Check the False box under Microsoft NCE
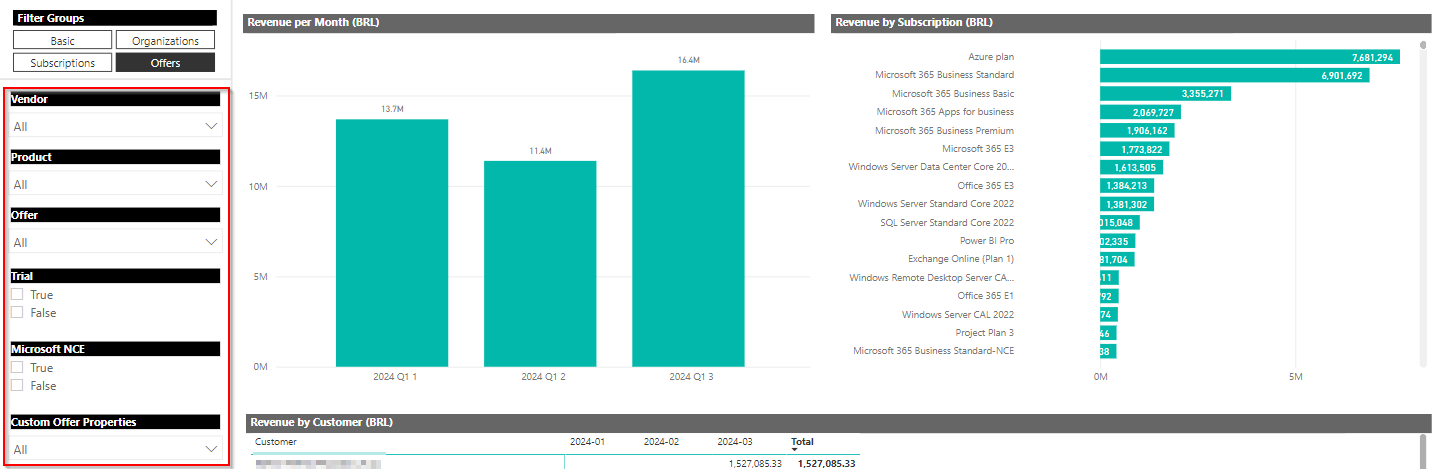This screenshot has height=469, width=1444. 17,386
